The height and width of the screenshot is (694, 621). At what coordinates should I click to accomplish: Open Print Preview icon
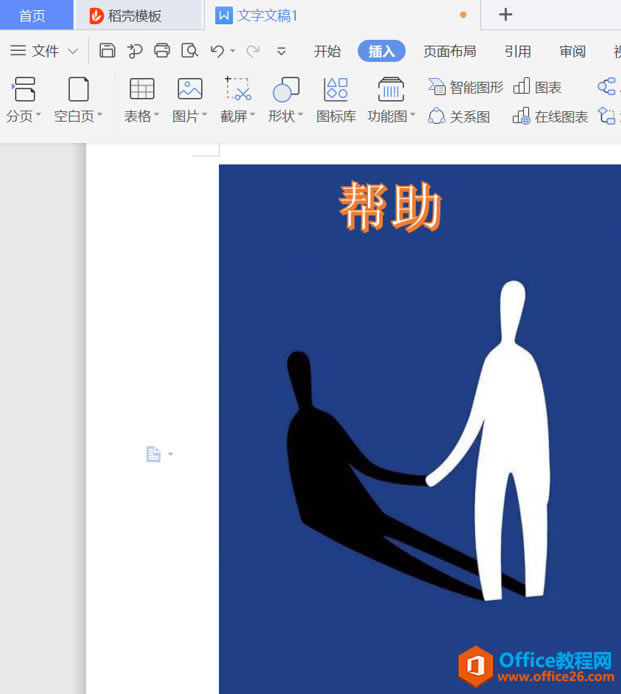(x=189, y=51)
